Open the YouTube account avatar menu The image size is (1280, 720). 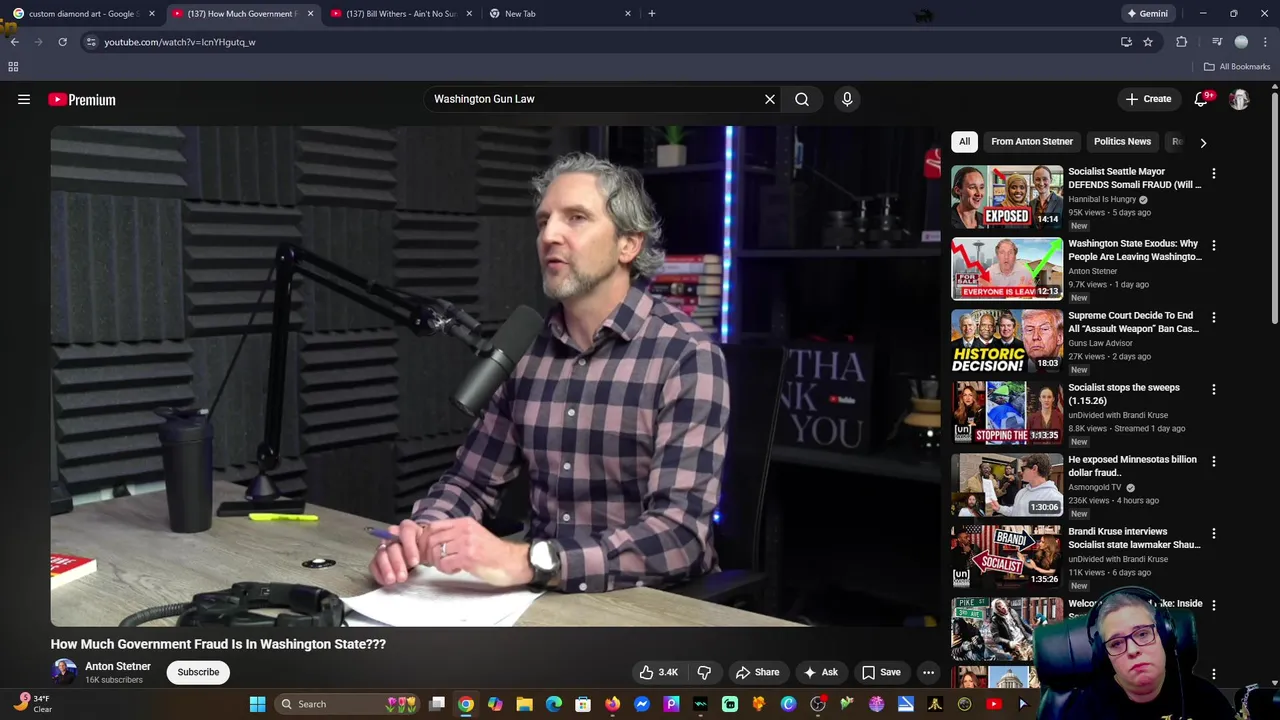tap(1239, 99)
